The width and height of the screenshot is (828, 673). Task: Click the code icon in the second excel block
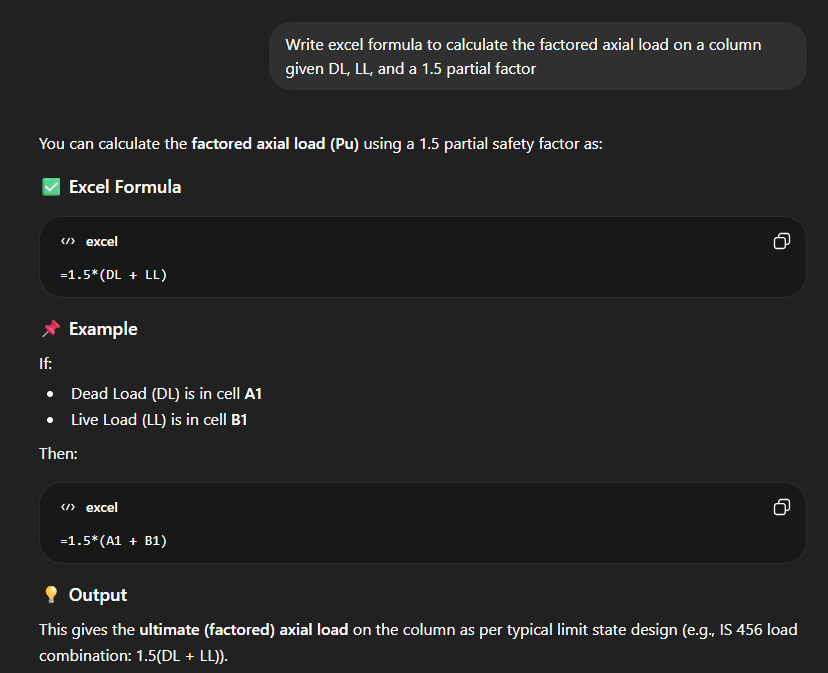pos(68,508)
